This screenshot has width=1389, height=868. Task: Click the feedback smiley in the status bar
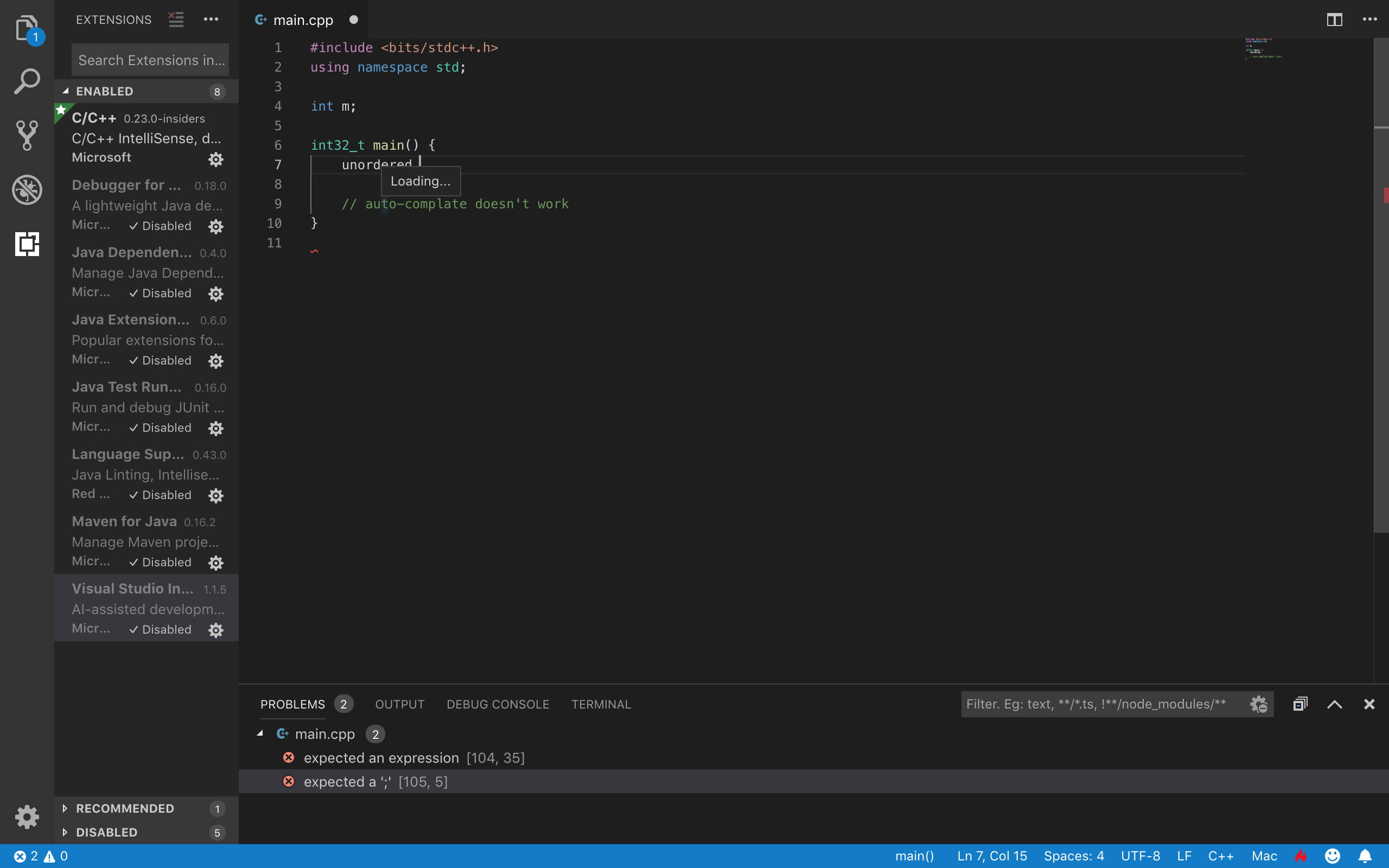pos(1332,856)
